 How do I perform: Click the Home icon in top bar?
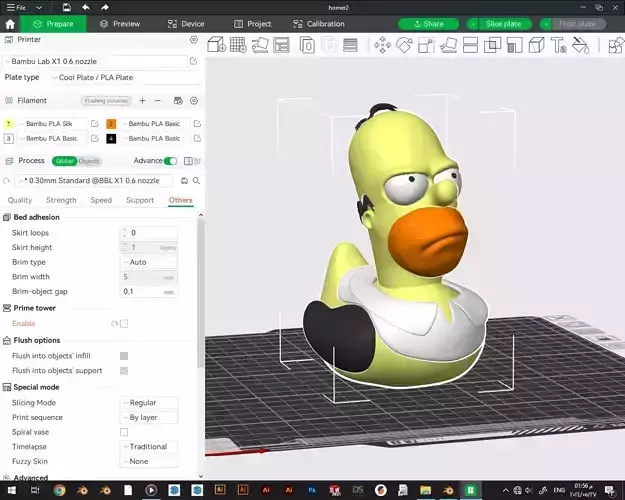[x=10, y=24]
